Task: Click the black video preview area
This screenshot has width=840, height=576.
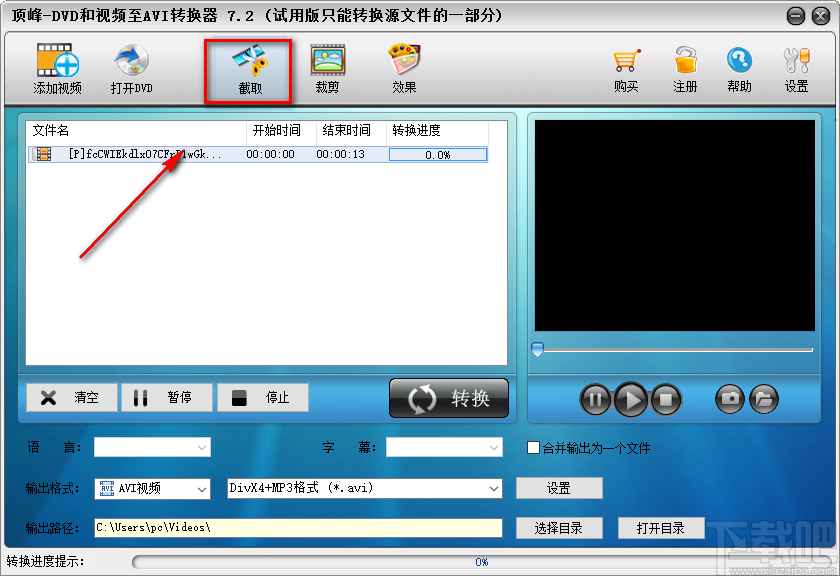Action: coord(675,226)
